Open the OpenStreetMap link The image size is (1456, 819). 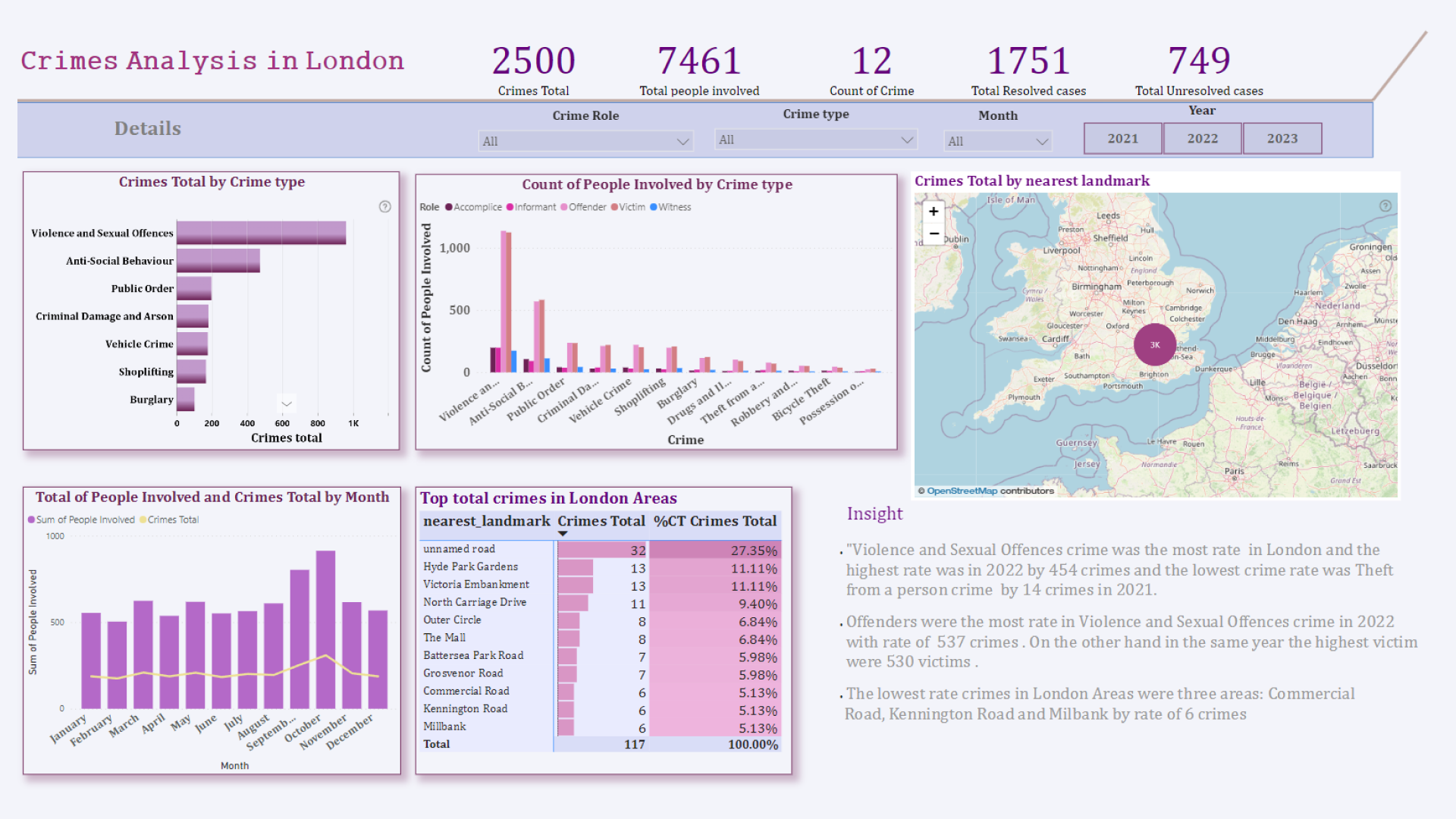962,491
